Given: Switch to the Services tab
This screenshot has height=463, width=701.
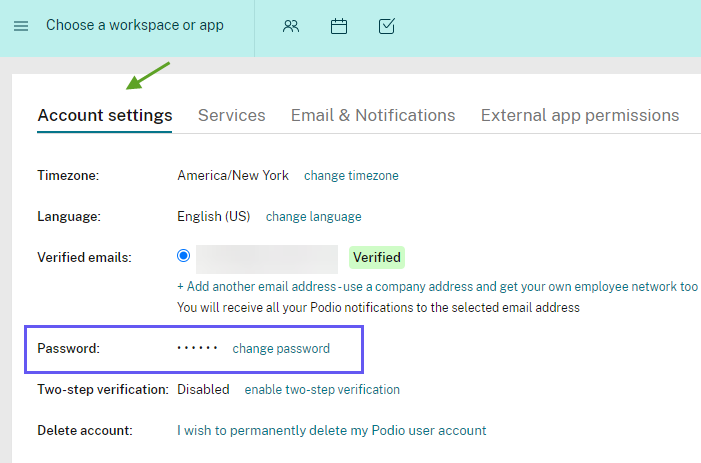Looking at the screenshot, I should click(232, 115).
